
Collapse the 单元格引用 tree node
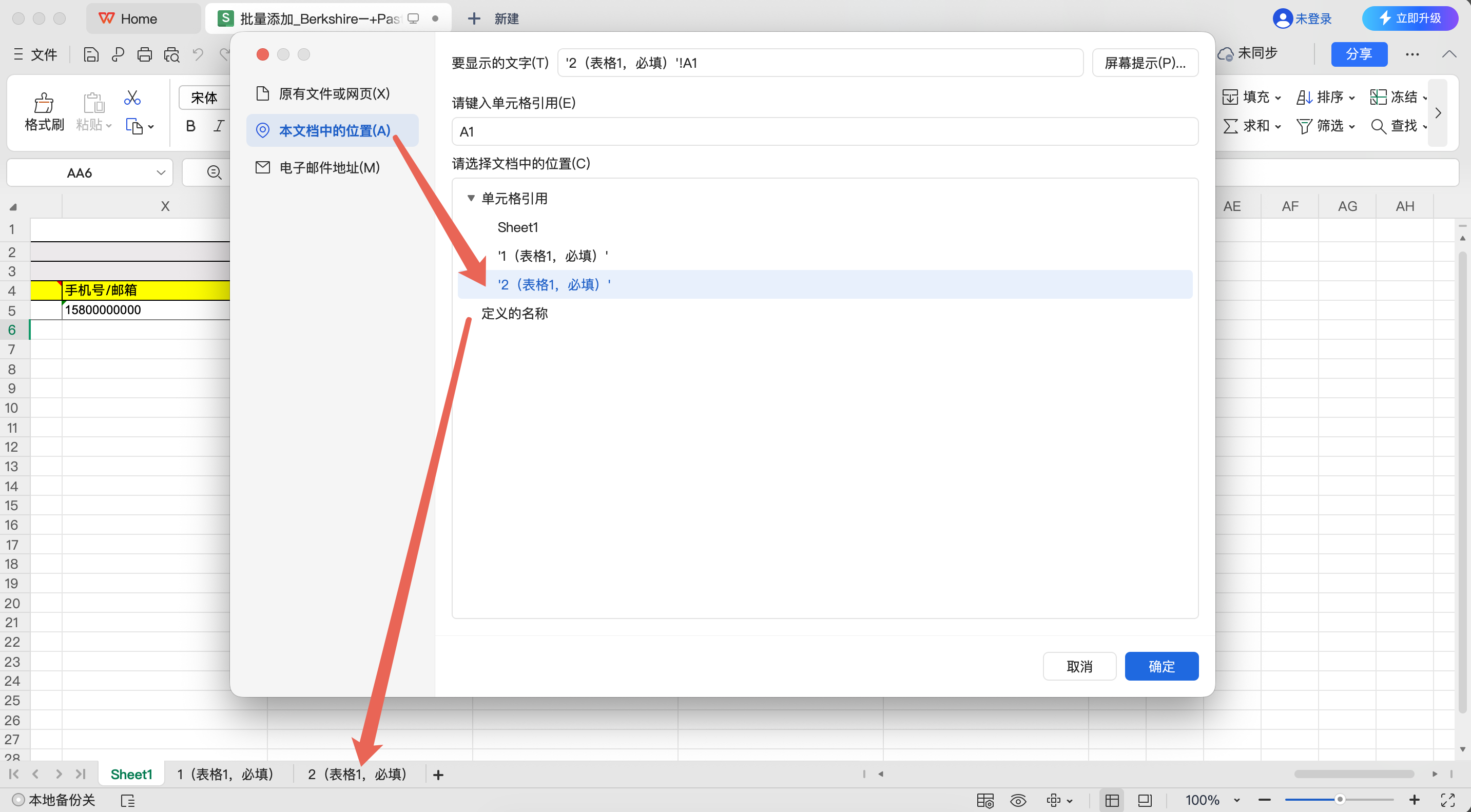coord(471,198)
